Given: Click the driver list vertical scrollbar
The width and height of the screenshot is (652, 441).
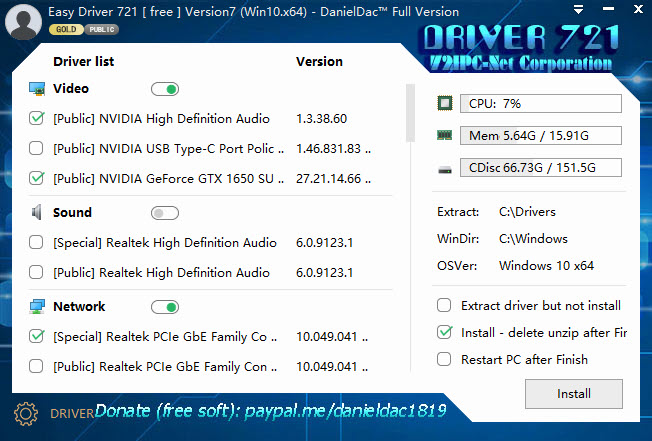Looking at the screenshot, I should pyautogui.click(x=410, y=113).
